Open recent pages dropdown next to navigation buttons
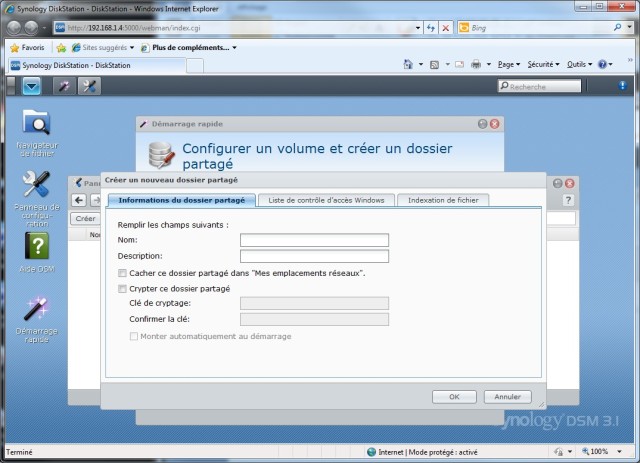 click(x=44, y=28)
